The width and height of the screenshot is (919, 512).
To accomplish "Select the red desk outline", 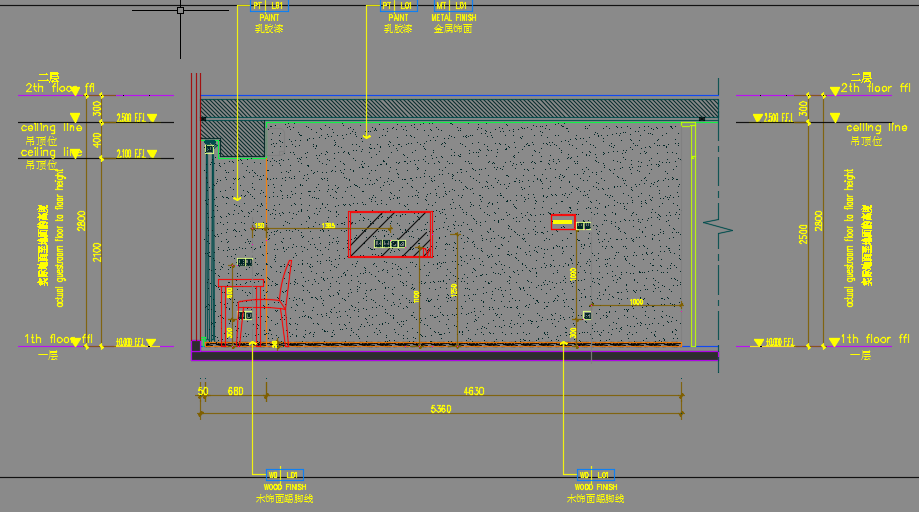I will [241, 312].
